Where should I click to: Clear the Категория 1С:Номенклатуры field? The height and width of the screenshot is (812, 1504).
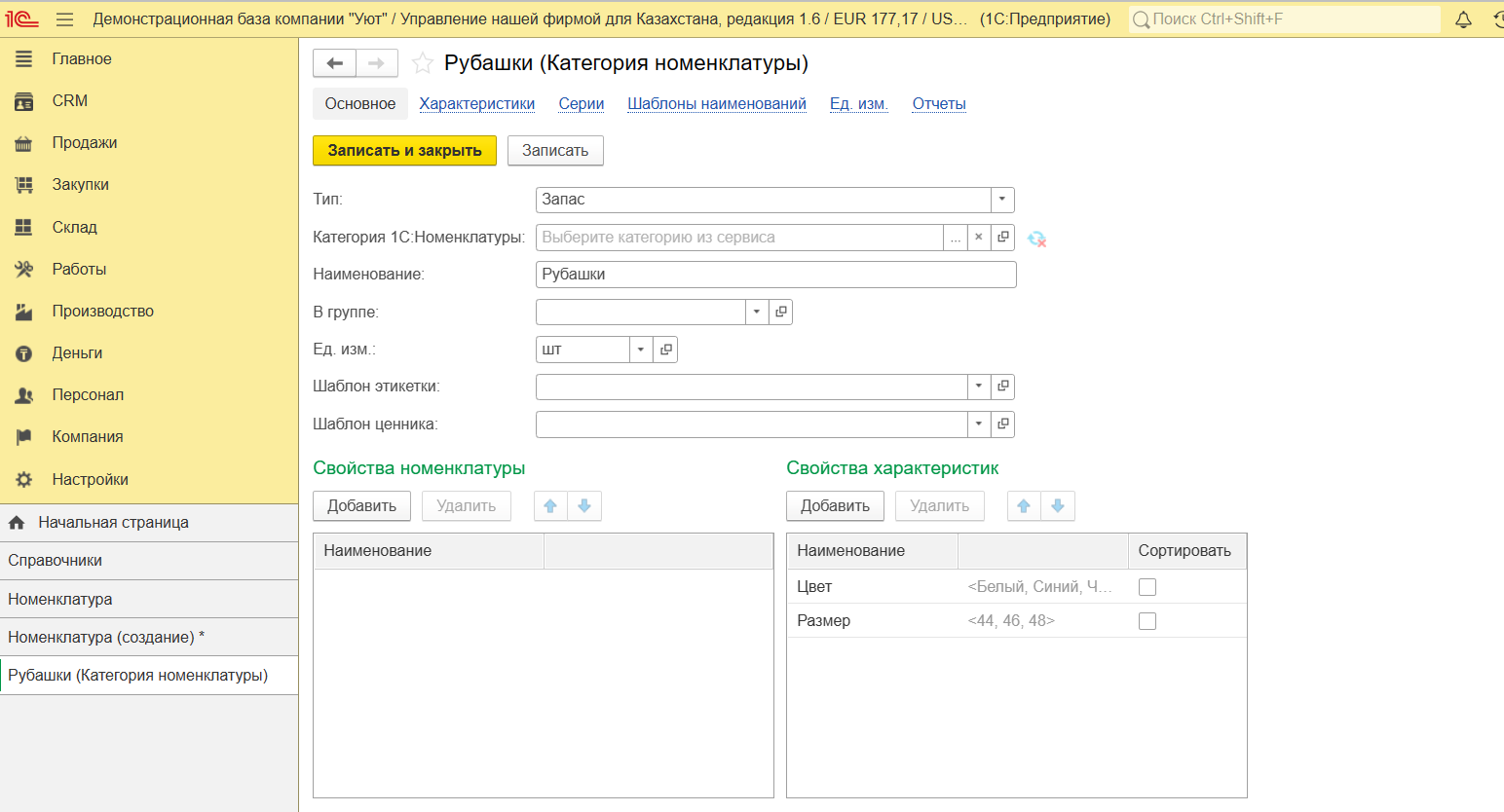click(x=979, y=238)
